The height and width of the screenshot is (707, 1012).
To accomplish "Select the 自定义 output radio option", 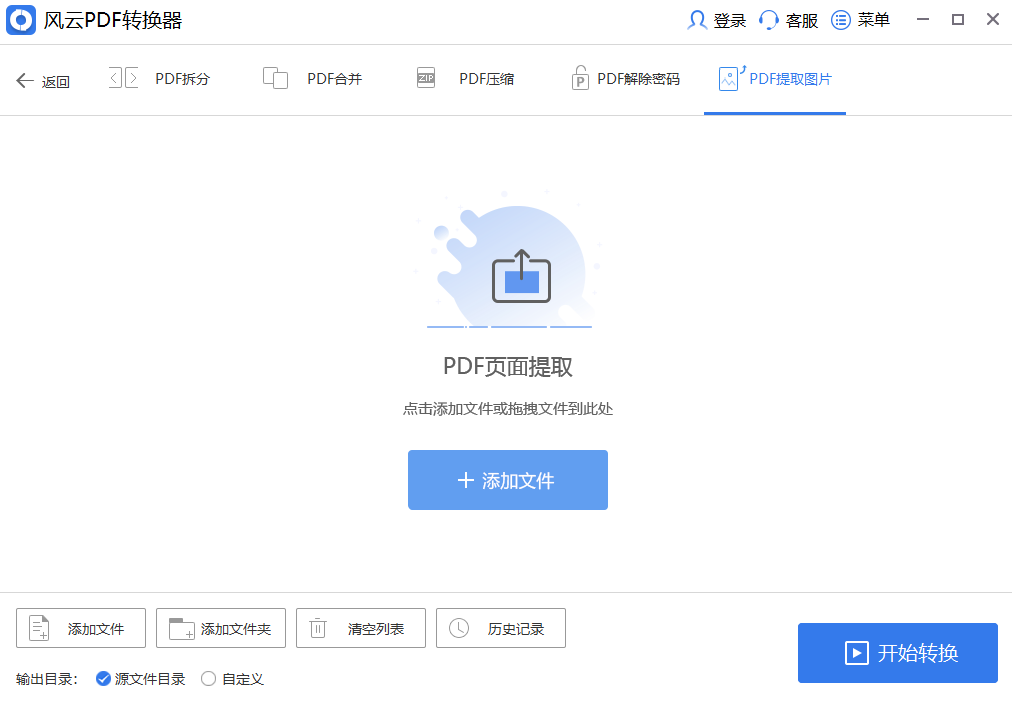I will (x=232, y=679).
